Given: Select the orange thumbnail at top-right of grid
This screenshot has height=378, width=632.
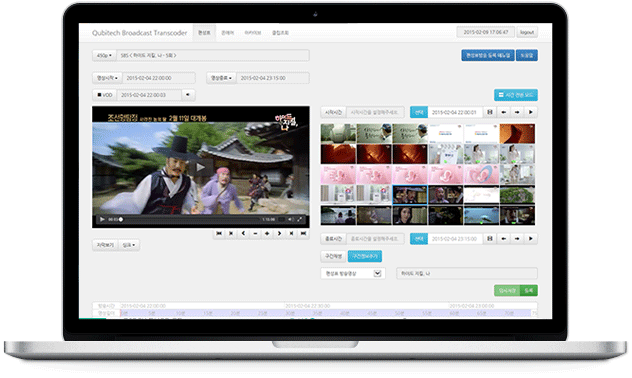Looking at the screenshot, I should coord(517,134).
